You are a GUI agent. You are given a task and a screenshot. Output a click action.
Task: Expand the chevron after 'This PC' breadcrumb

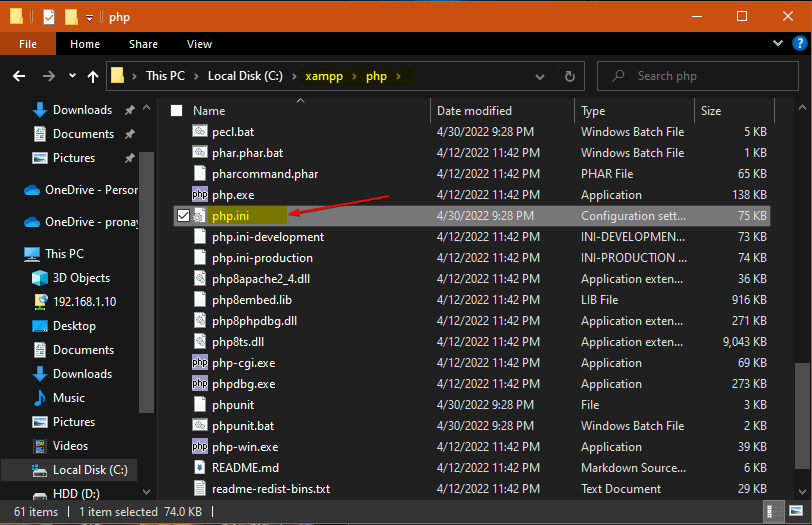click(196, 77)
